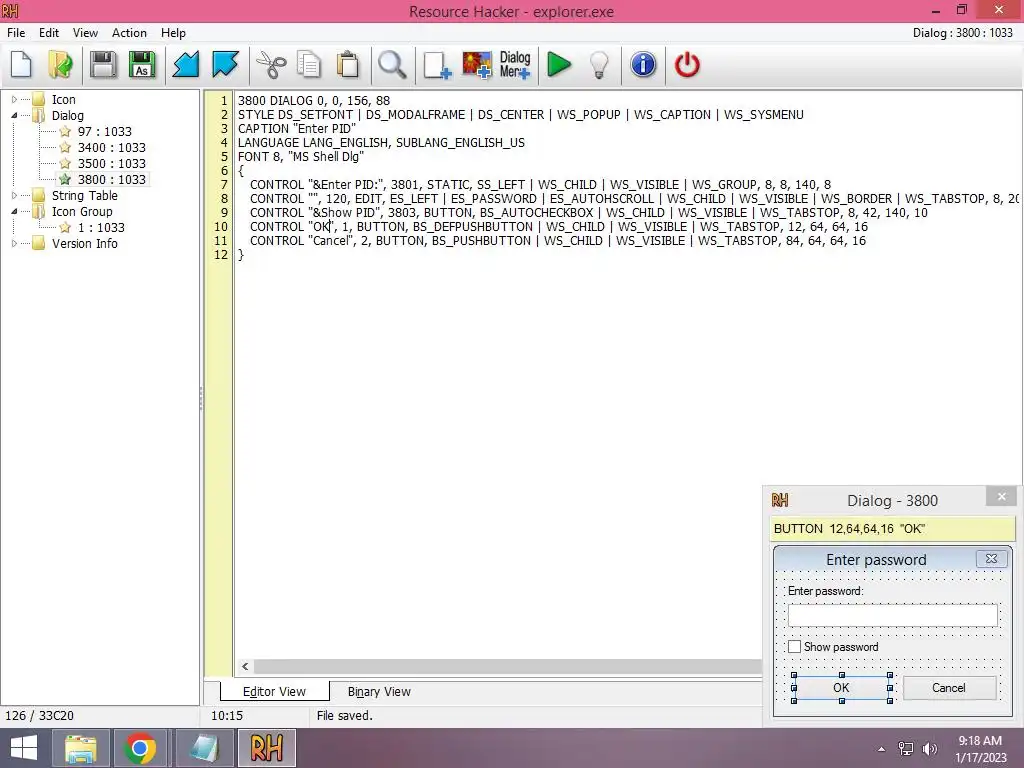The image size is (1024, 768).
Task: Click the light bulb icon
Action: click(599, 65)
